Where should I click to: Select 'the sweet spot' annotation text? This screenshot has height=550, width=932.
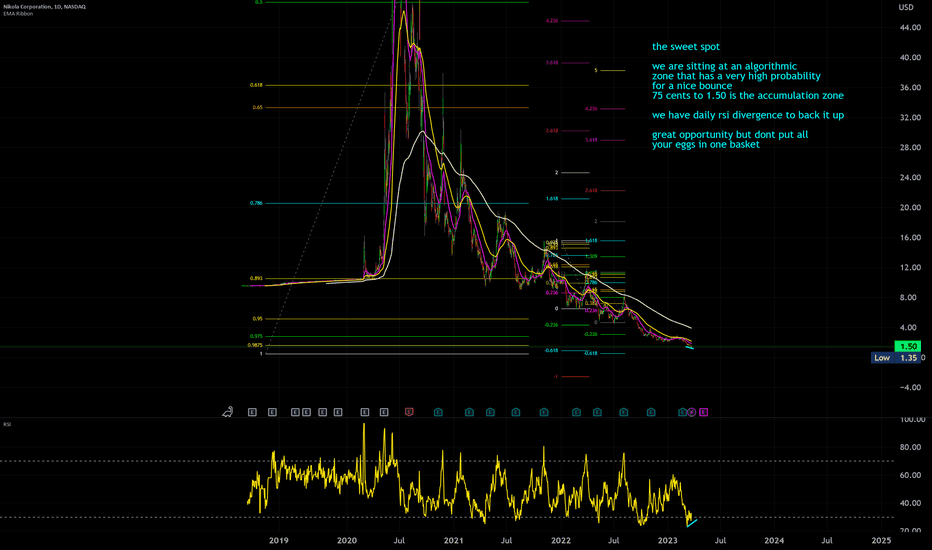(686, 46)
